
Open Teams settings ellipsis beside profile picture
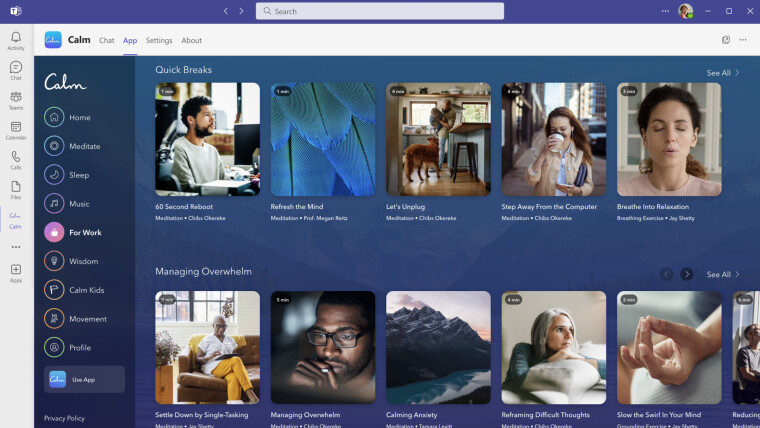pos(665,11)
